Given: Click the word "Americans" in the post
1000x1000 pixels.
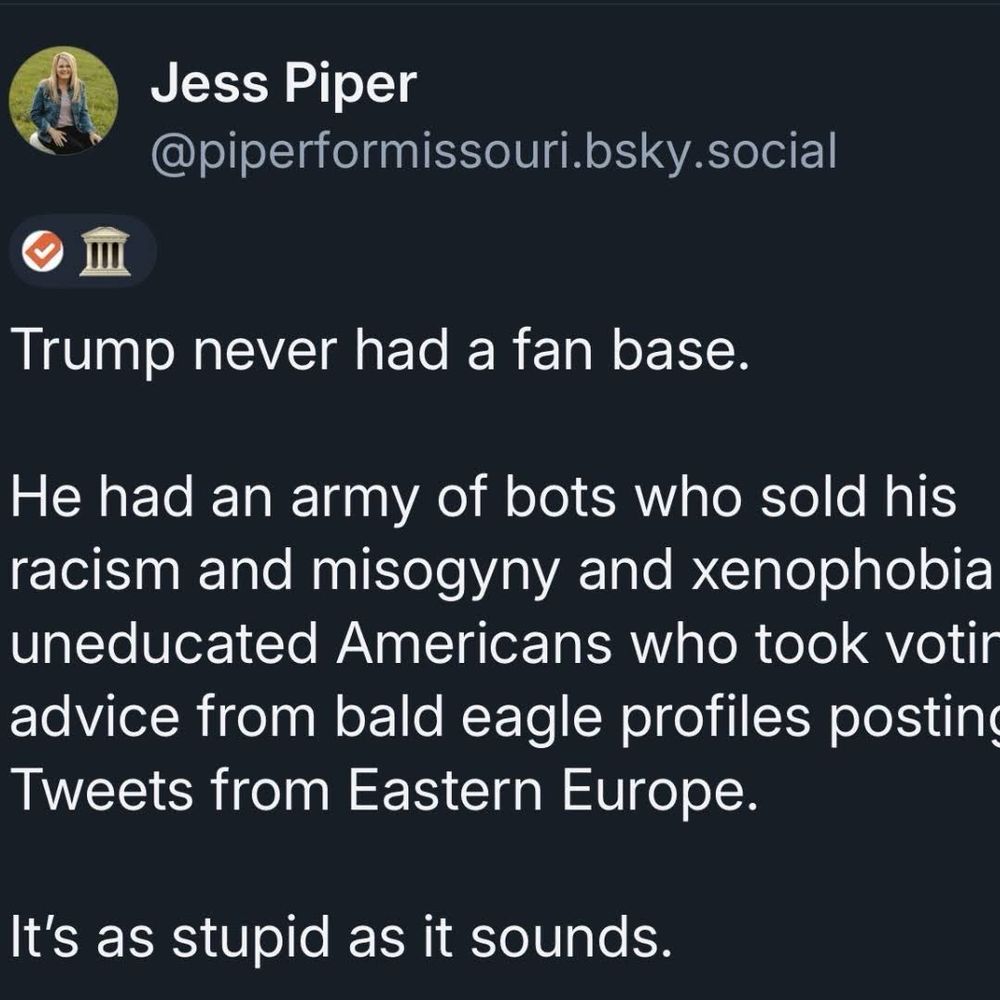Looking at the screenshot, I should click(473, 645).
